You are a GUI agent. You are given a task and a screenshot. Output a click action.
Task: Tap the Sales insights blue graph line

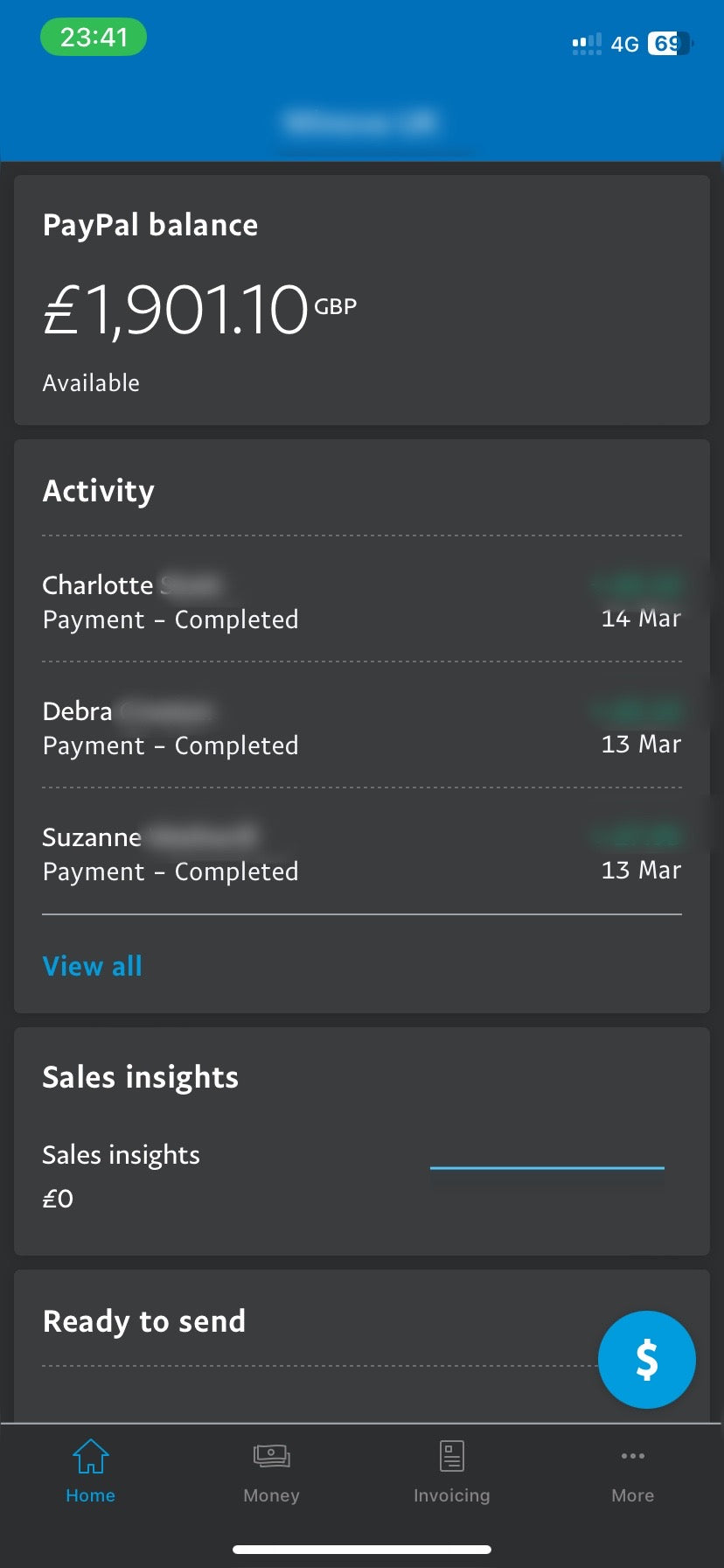coord(547,1168)
